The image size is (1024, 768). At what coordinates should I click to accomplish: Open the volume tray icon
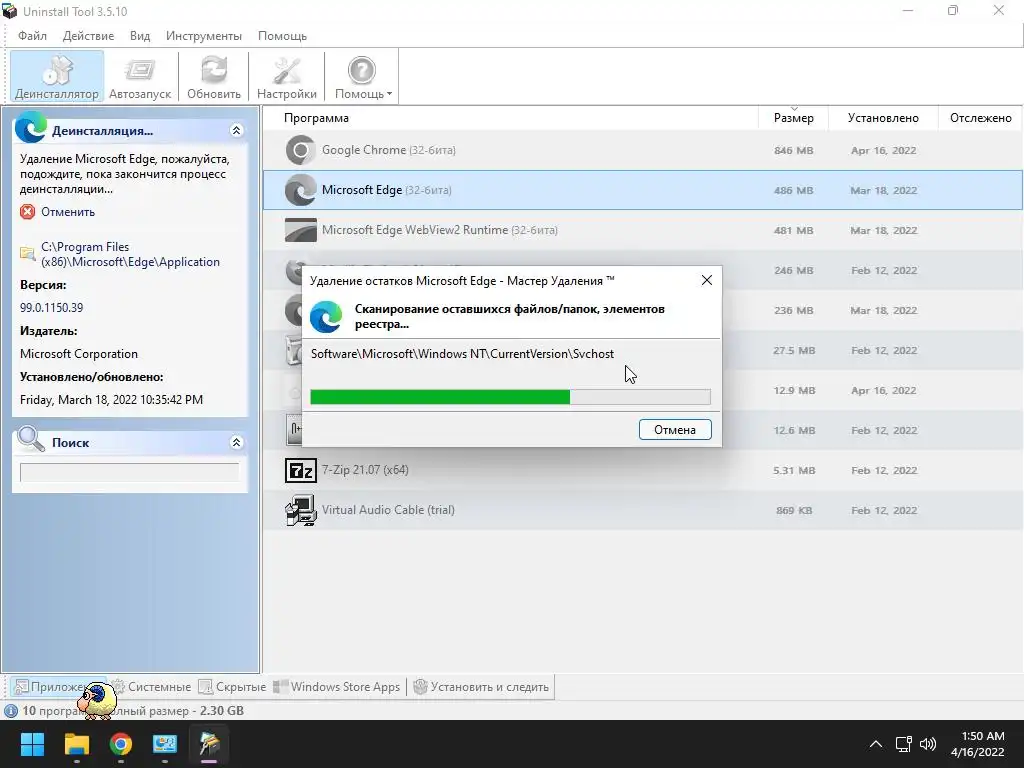click(927, 744)
